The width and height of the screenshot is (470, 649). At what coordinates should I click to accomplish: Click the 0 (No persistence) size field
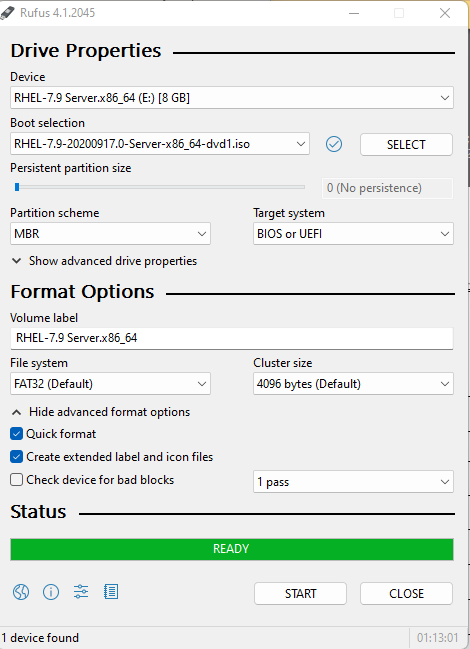(x=387, y=188)
